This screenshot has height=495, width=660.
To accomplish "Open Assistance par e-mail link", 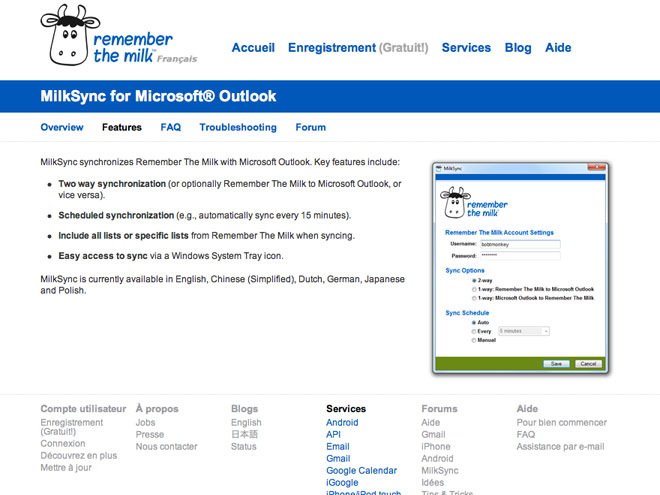I will pos(560,447).
